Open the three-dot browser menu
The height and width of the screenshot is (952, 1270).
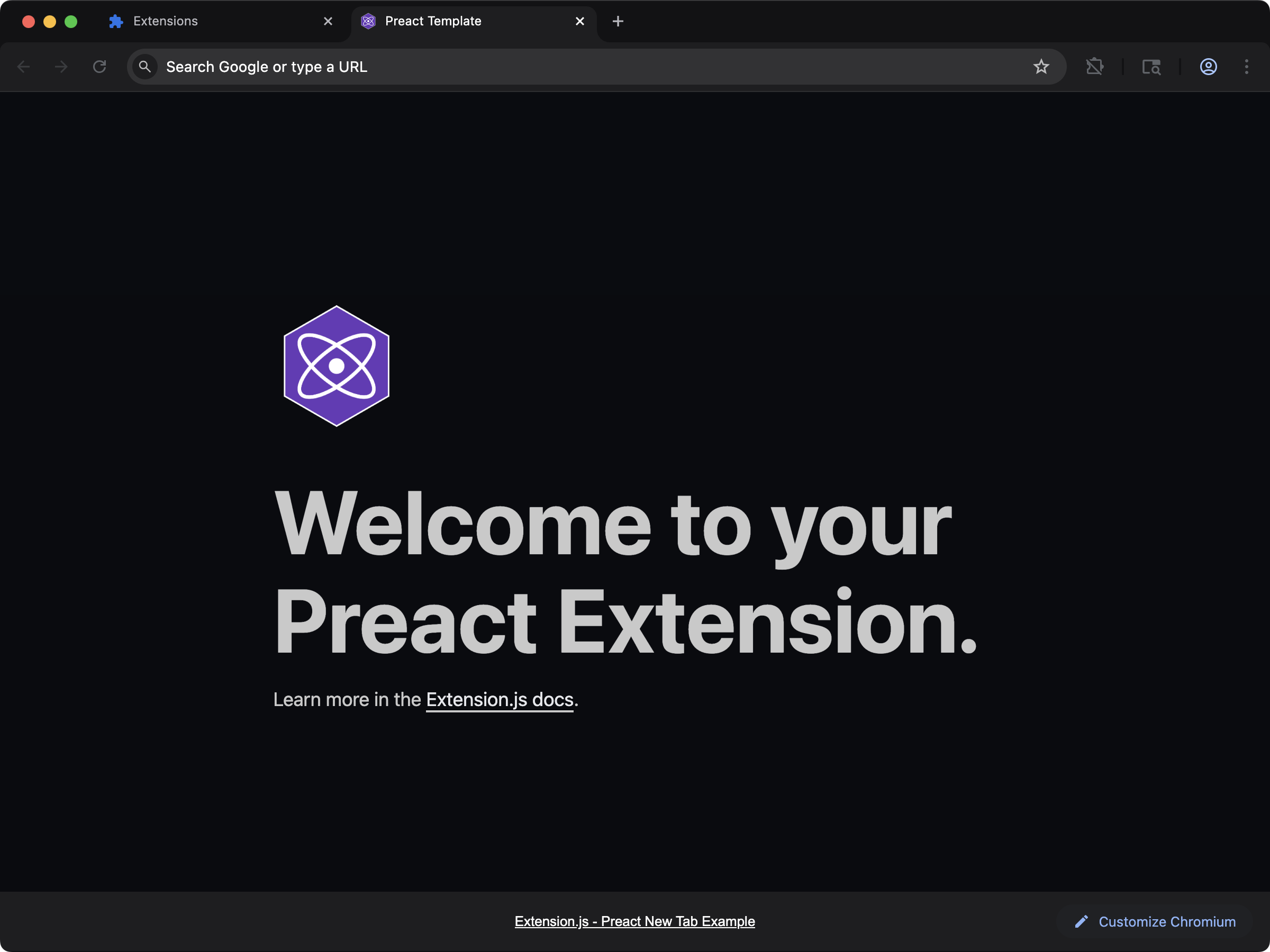(1247, 67)
